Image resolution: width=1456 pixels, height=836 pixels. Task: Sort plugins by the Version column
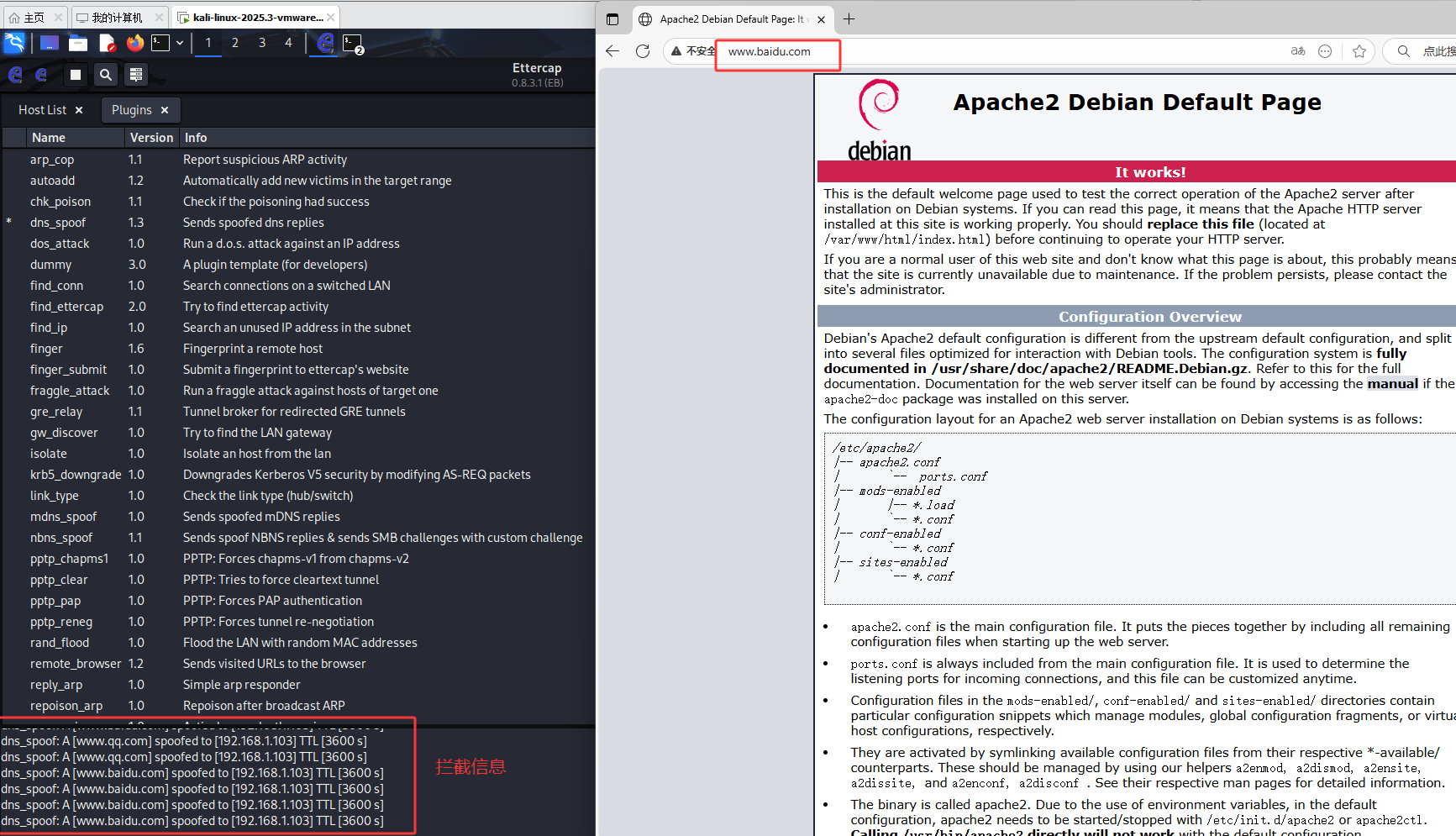click(151, 138)
